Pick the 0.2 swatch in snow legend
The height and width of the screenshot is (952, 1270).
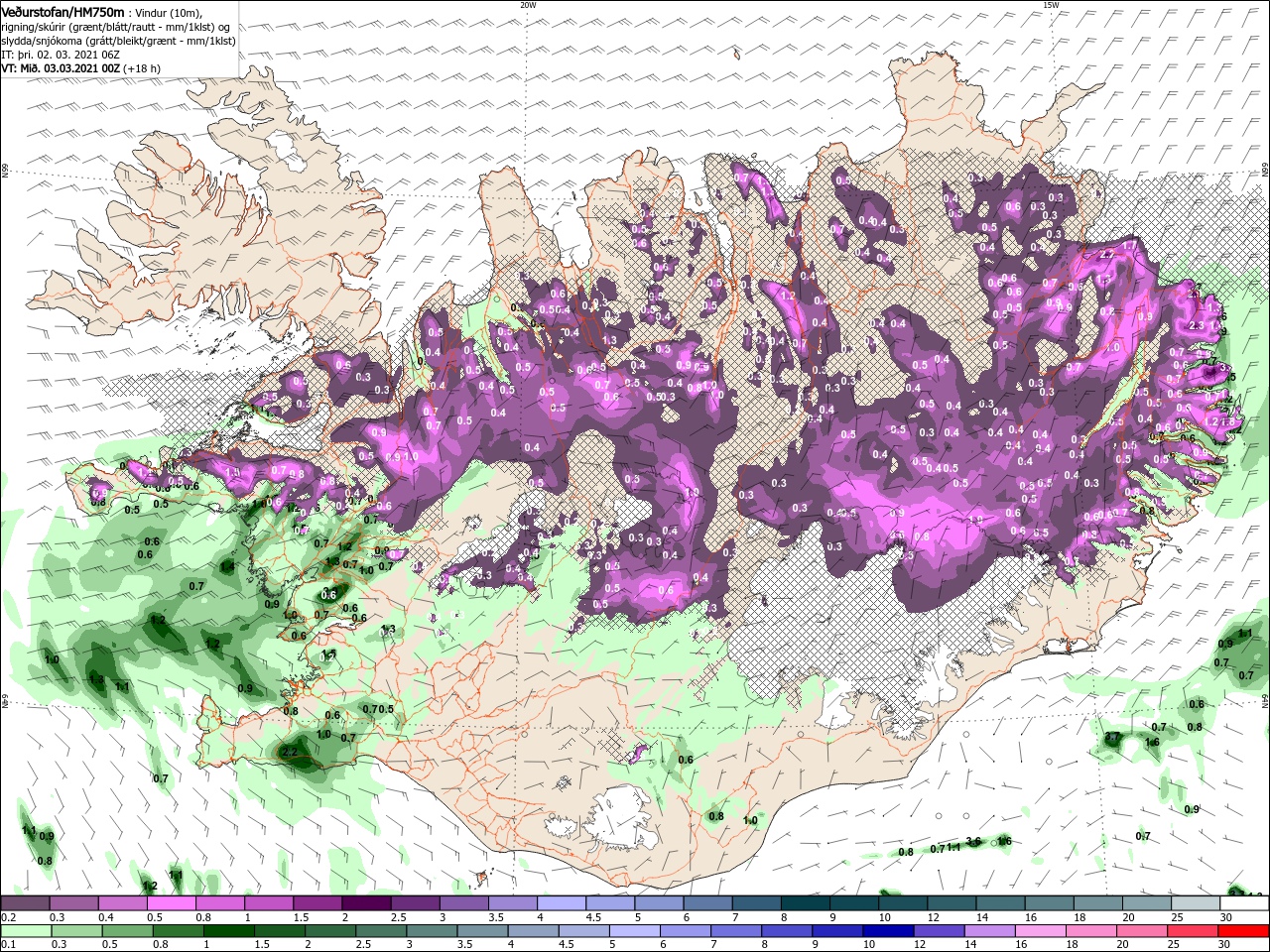[25, 903]
